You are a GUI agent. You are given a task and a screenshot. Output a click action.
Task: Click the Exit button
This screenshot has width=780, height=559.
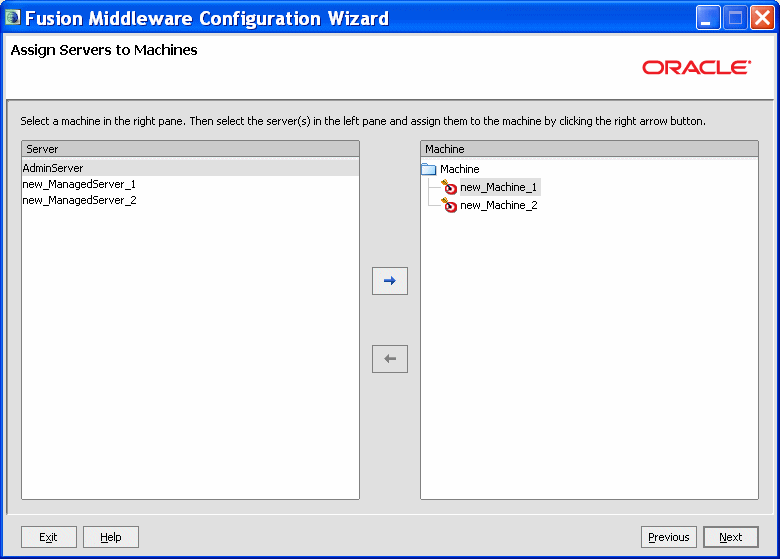click(49, 537)
